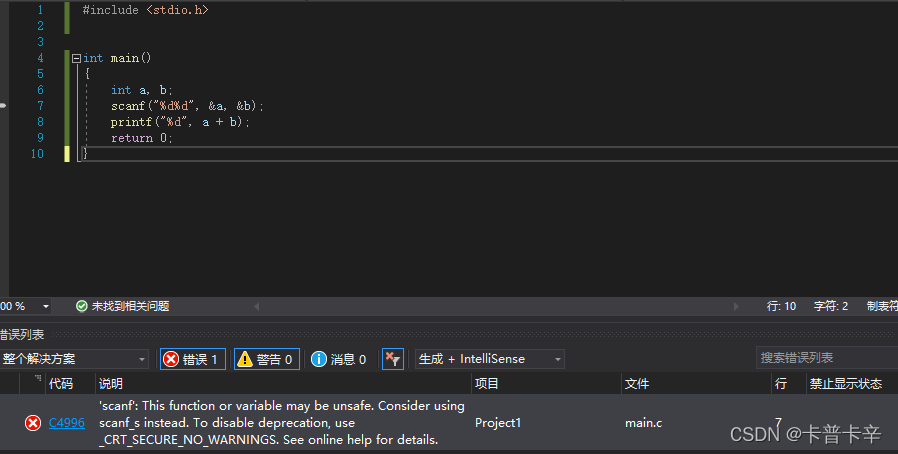The height and width of the screenshot is (454, 898).
Task: Sort by the 文件 column header
Action: tap(637, 384)
